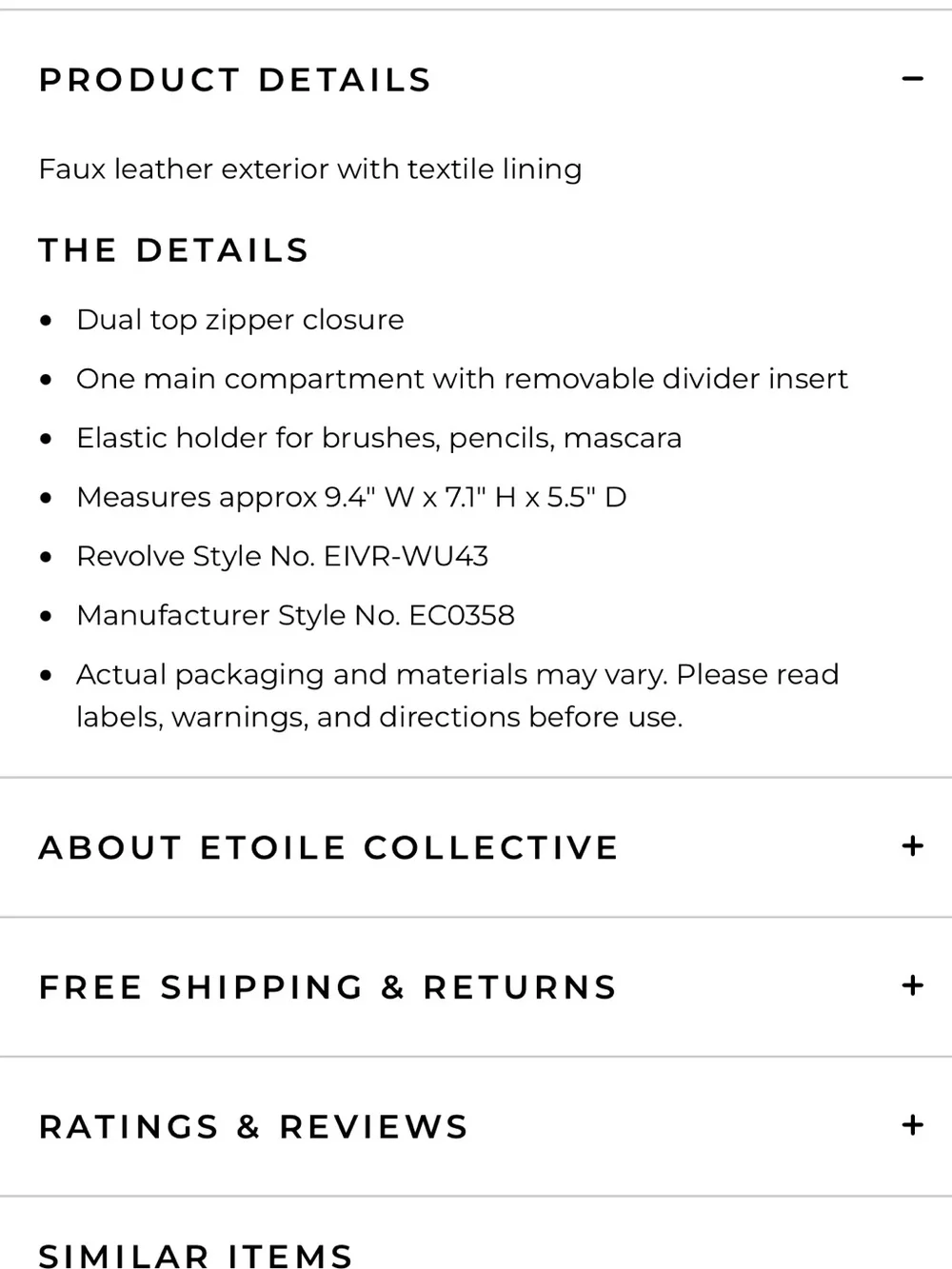Click The Details subheading
The width and height of the screenshot is (952, 1269).
(x=174, y=250)
